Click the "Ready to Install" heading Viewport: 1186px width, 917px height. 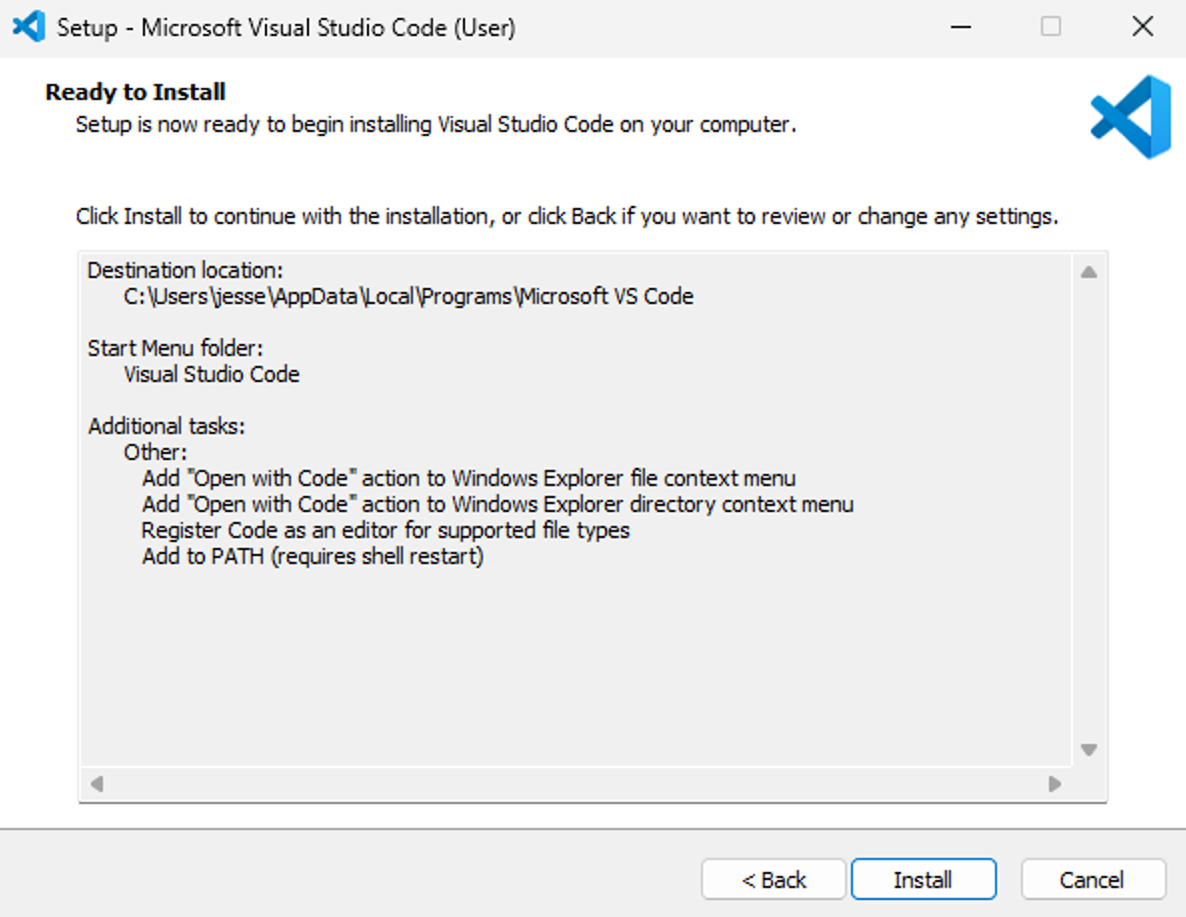coord(136,92)
